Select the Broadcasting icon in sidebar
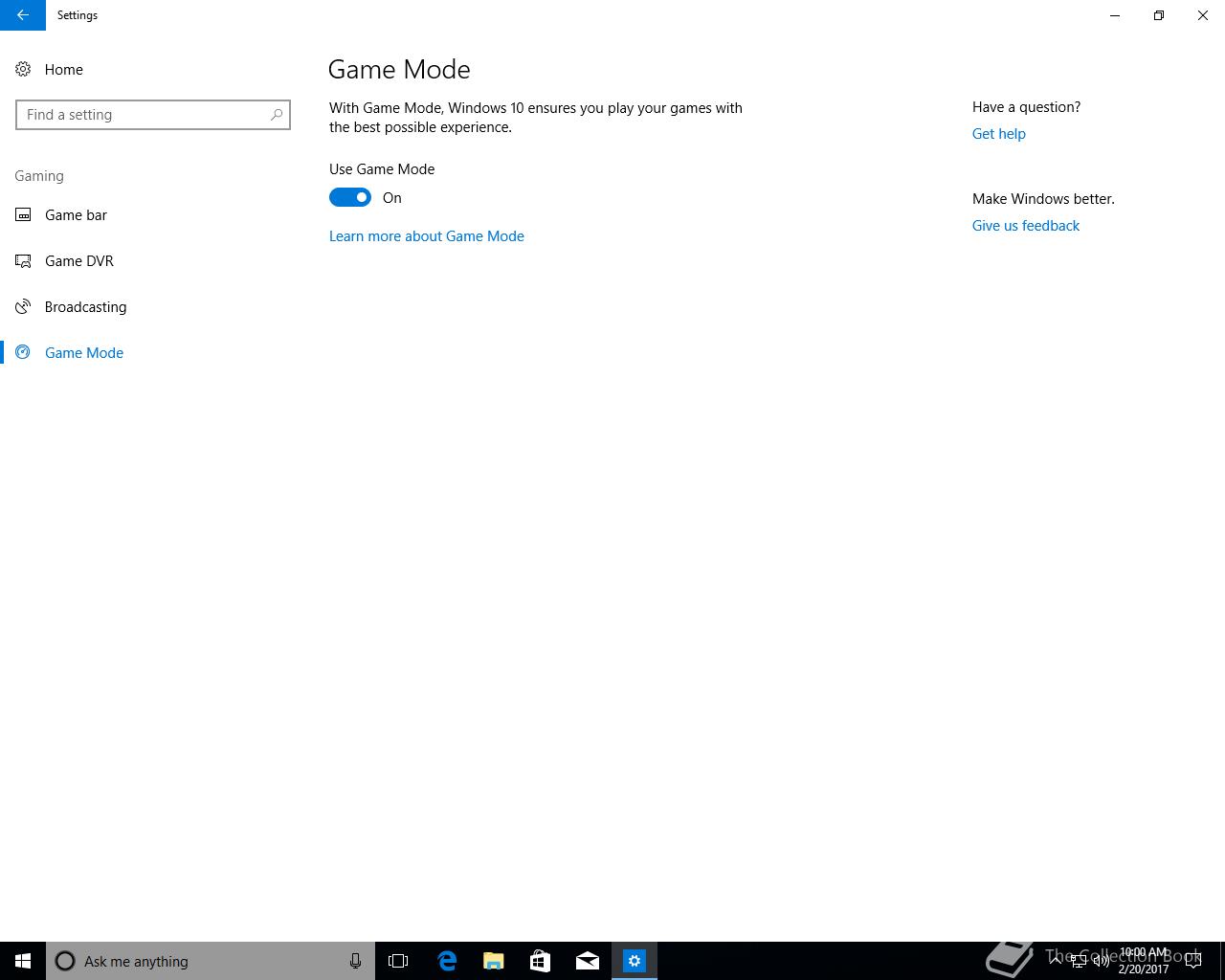This screenshot has height=980, width=1225. click(x=23, y=307)
